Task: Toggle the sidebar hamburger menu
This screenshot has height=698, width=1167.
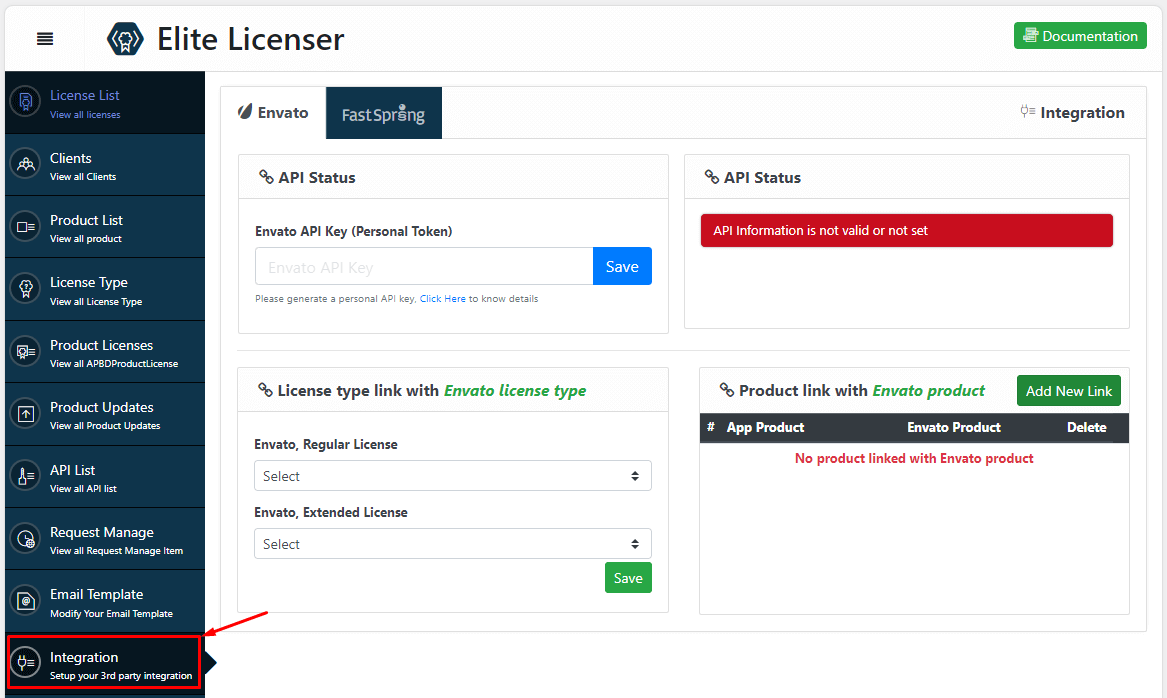Action: 44,38
